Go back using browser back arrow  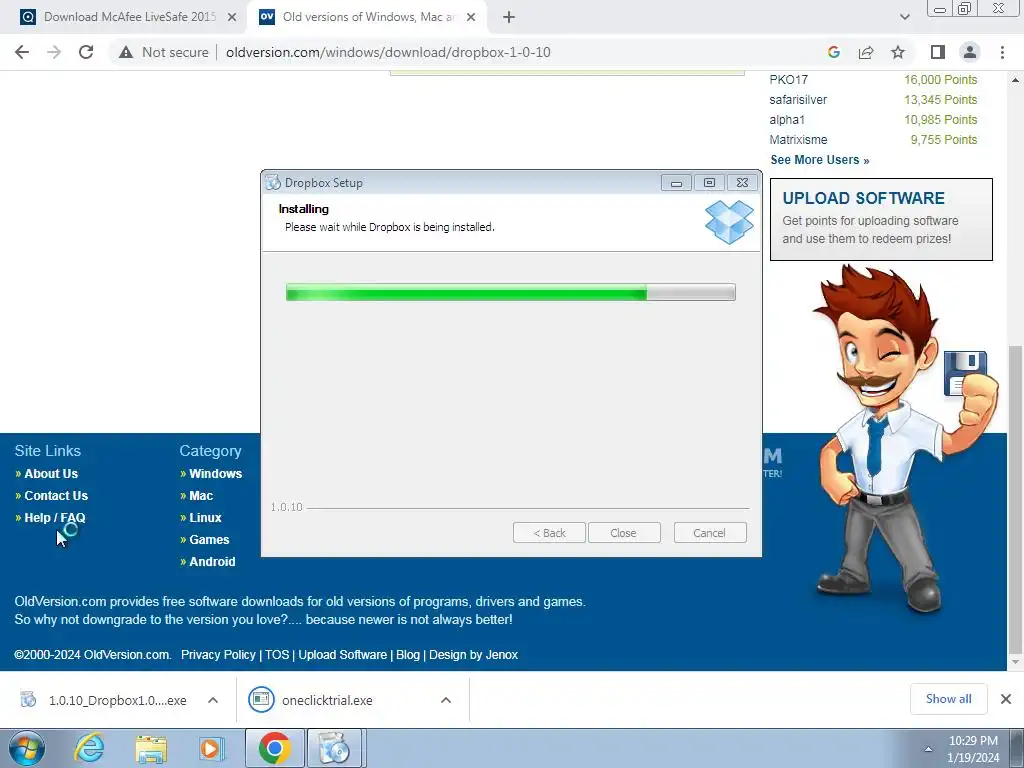click(22, 52)
